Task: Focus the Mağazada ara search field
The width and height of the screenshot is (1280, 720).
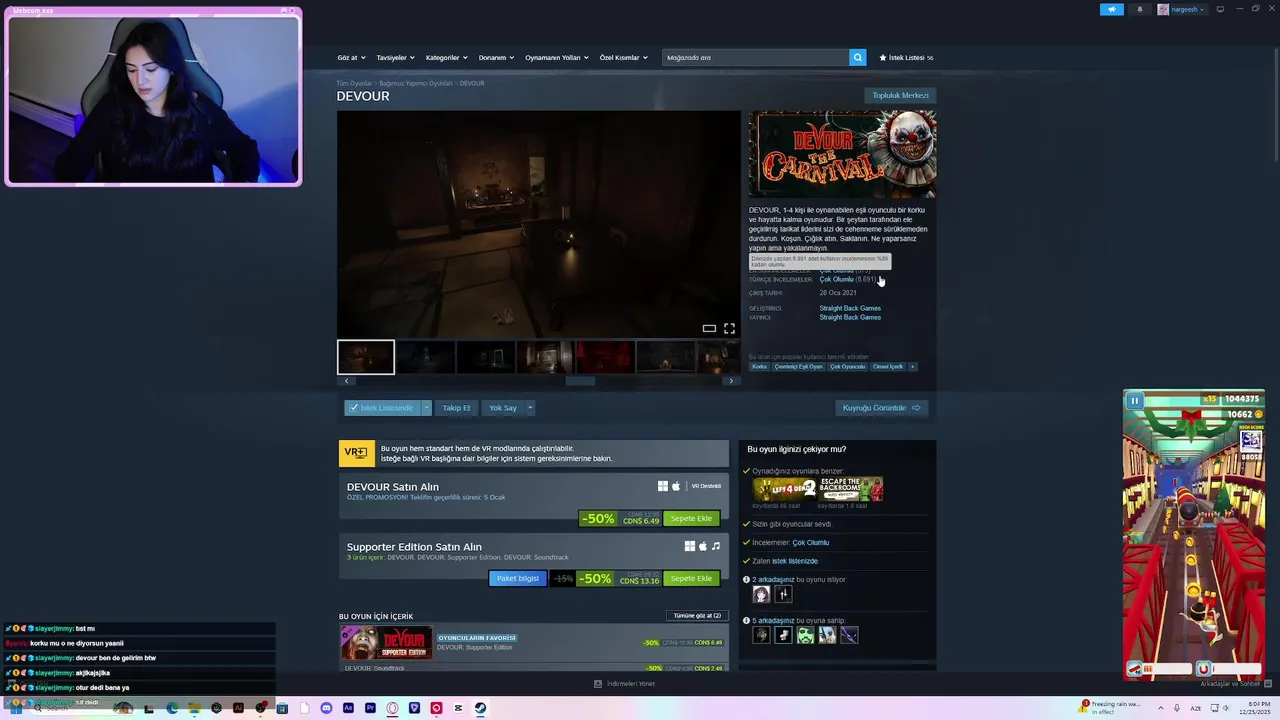Action: coord(756,58)
